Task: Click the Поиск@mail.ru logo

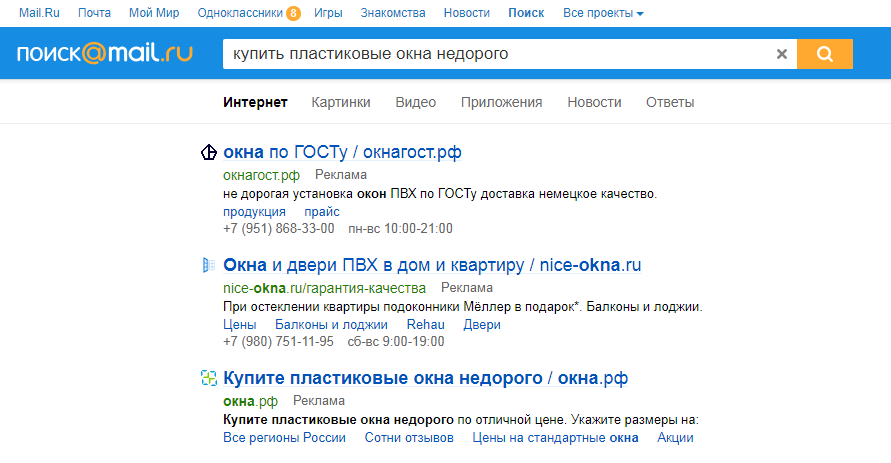Action: click(105, 54)
